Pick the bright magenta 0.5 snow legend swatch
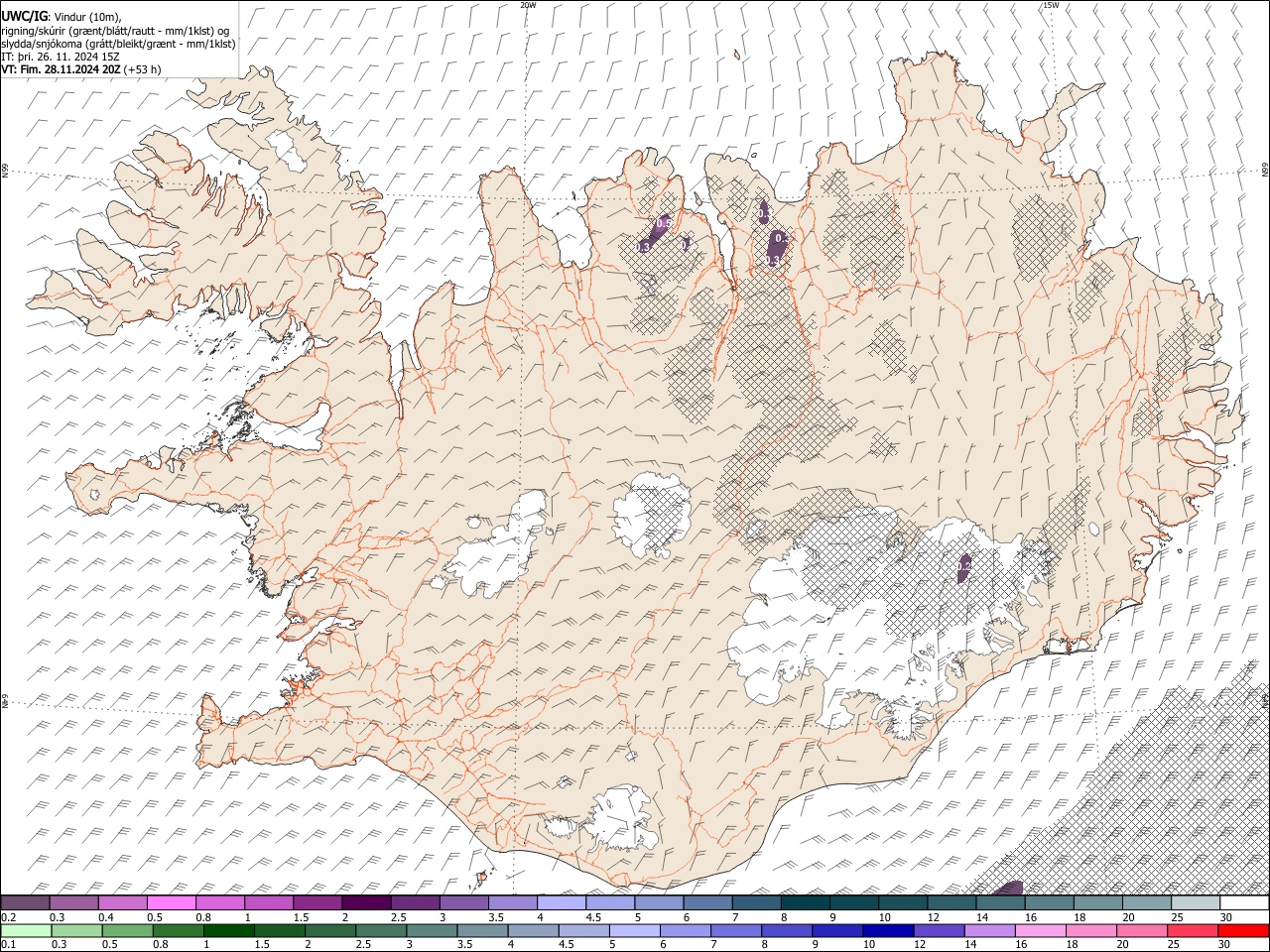Viewport: 1270px width, 952px height. (171, 903)
